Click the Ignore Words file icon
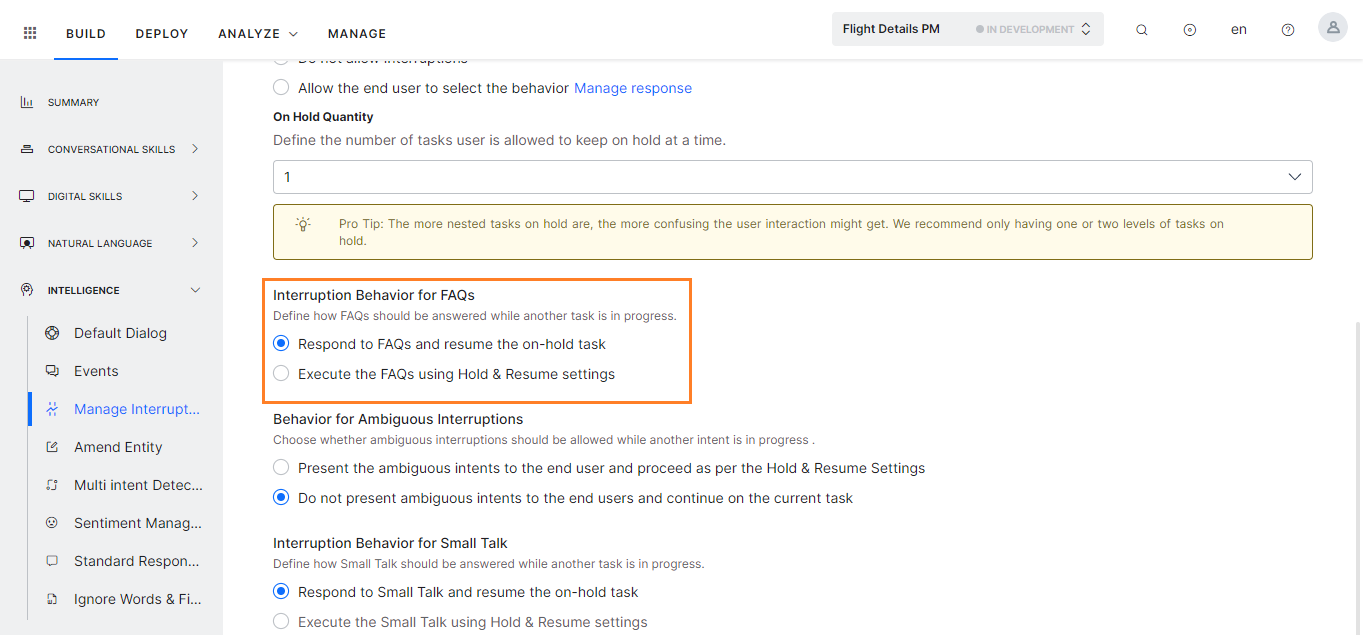 point(52,599)
